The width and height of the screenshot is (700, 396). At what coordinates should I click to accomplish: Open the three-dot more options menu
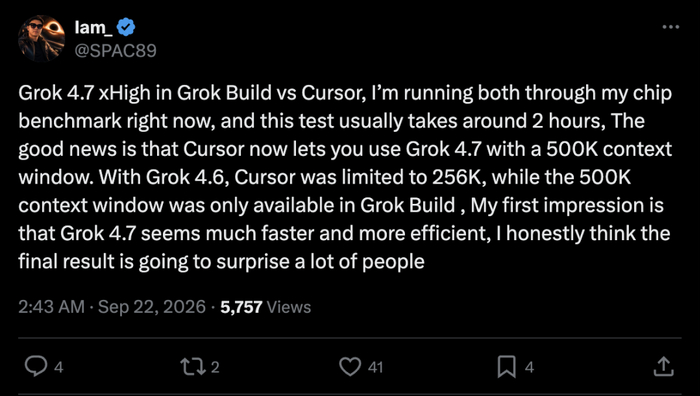pyautogui.click(x=671, y=27)
